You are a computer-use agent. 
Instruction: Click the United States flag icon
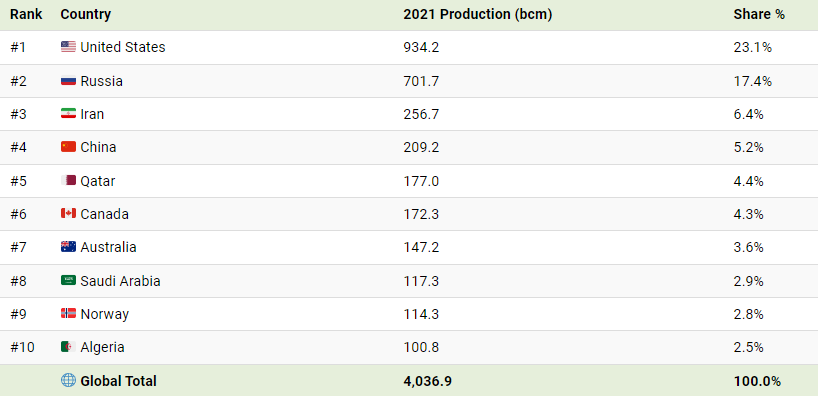pos(68,47)
